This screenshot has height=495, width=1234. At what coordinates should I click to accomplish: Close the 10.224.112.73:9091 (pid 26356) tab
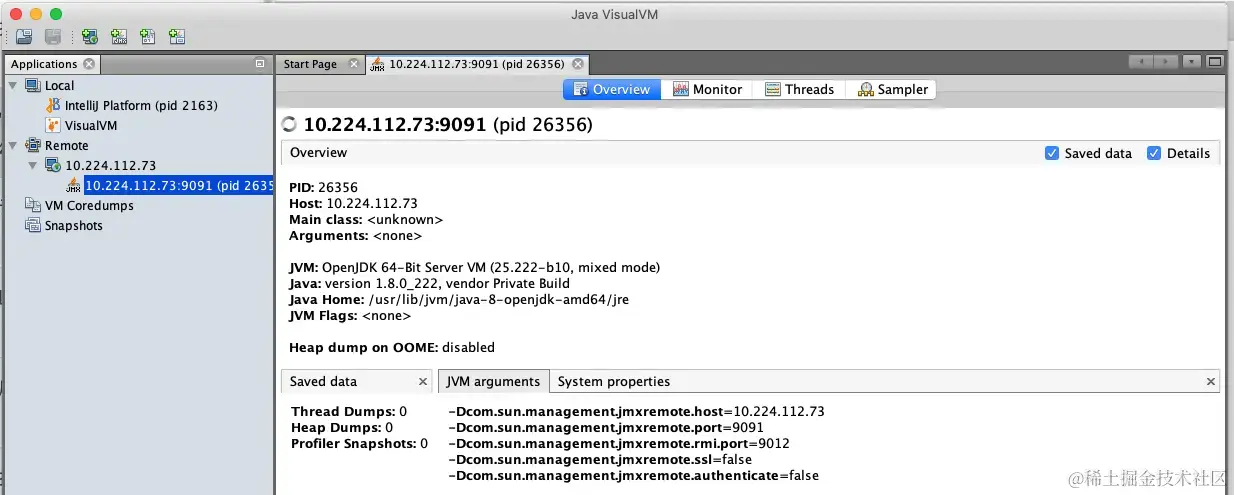click(x=577, y=64)
